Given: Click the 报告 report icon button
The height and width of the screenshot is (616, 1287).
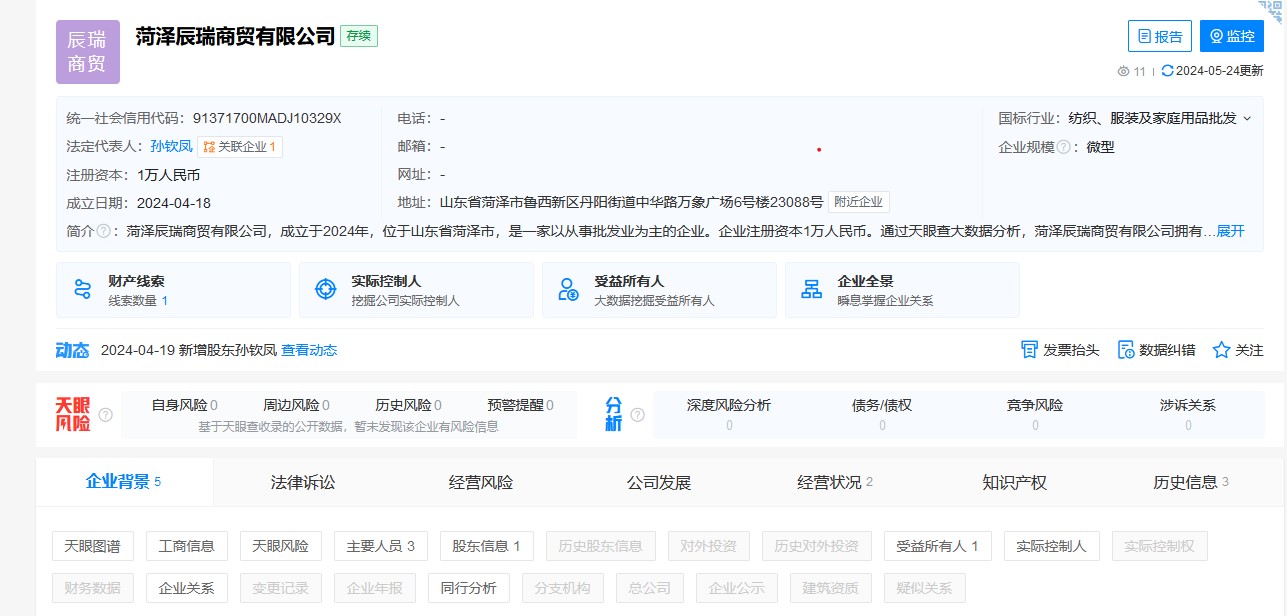Looking at the screenshot, I should click(x=1146, y=35).
